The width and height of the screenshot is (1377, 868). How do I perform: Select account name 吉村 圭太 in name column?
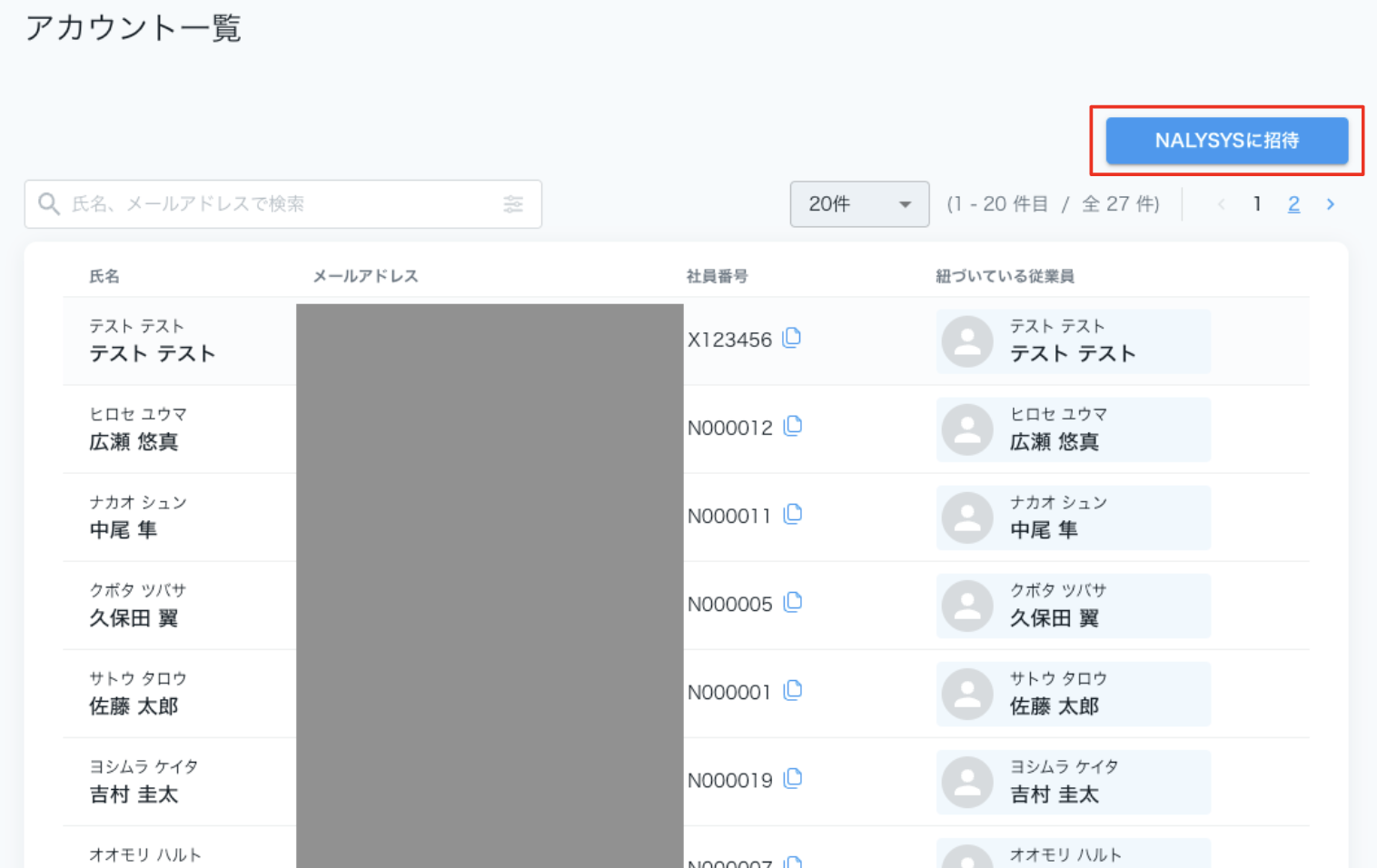[134, 794]
